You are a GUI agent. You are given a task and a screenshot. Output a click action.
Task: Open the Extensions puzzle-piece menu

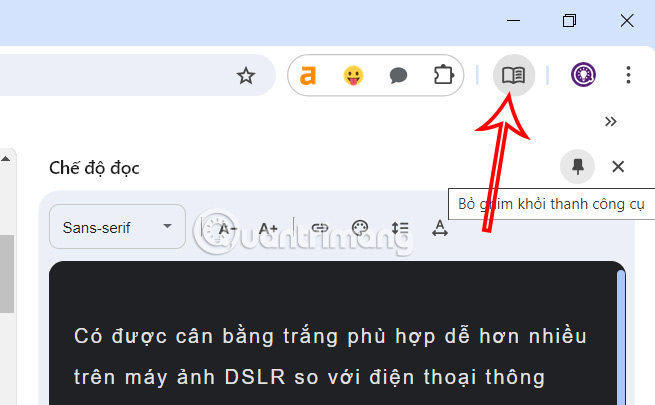[x=443, y=76]
